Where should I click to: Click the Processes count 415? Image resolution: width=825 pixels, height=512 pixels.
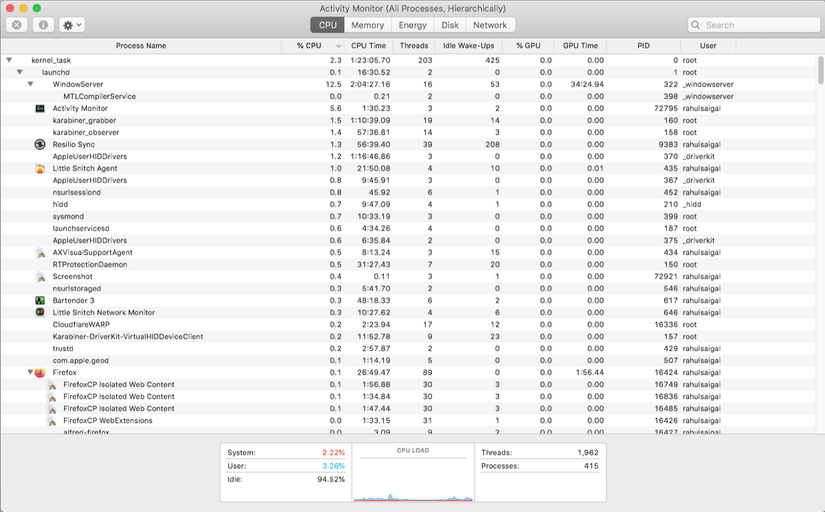[x=591, y=466]
